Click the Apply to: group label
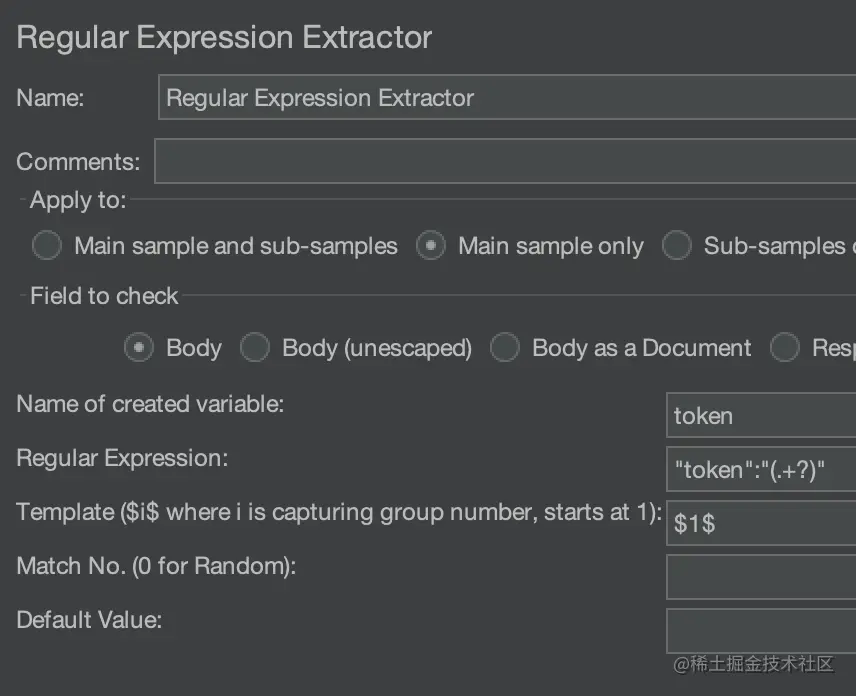856x696 pixels. click(78, 200)
